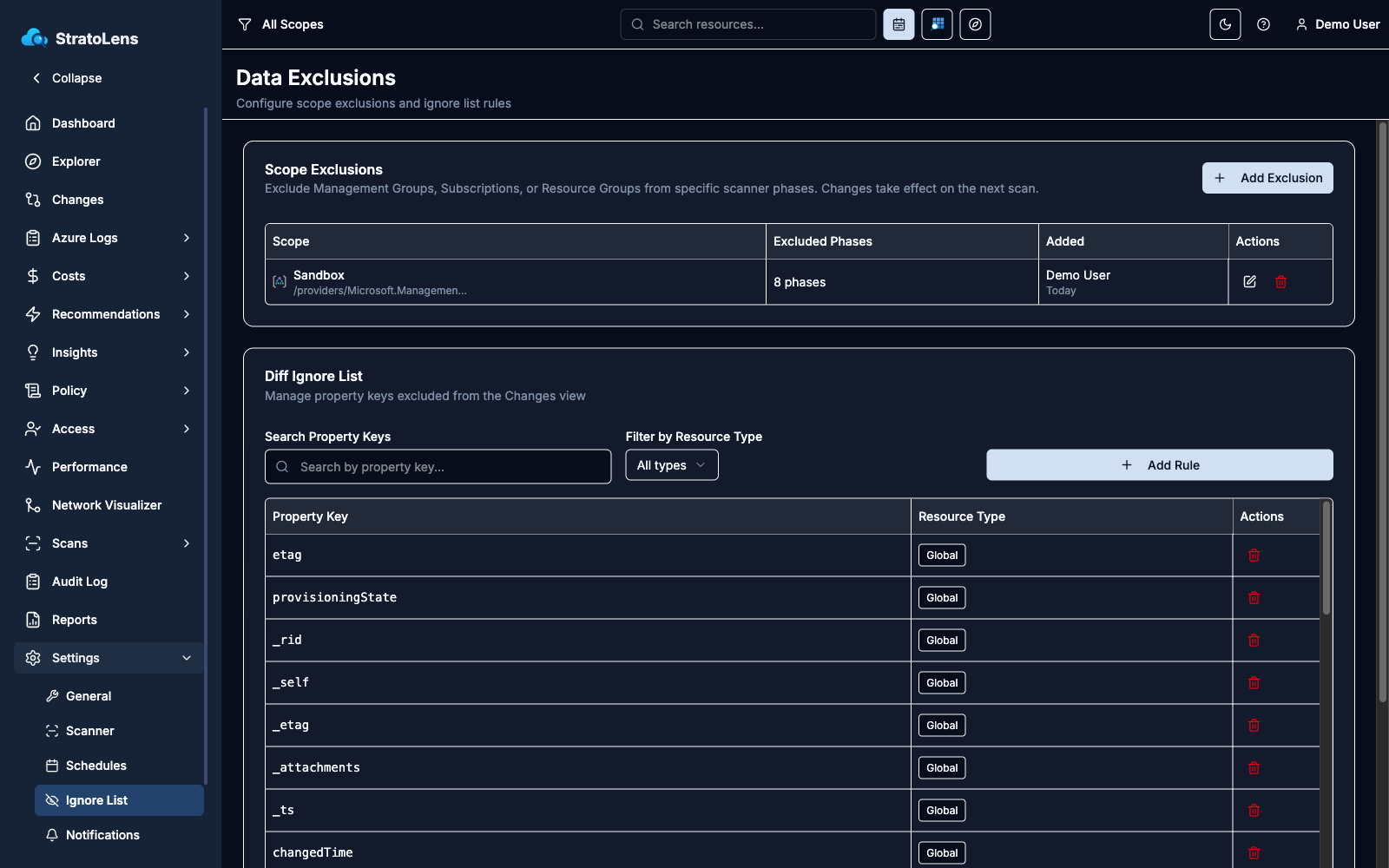Open the General settings page
Image resolution: width=1389 pixels, height=868 pixels.
pos(119,696)
